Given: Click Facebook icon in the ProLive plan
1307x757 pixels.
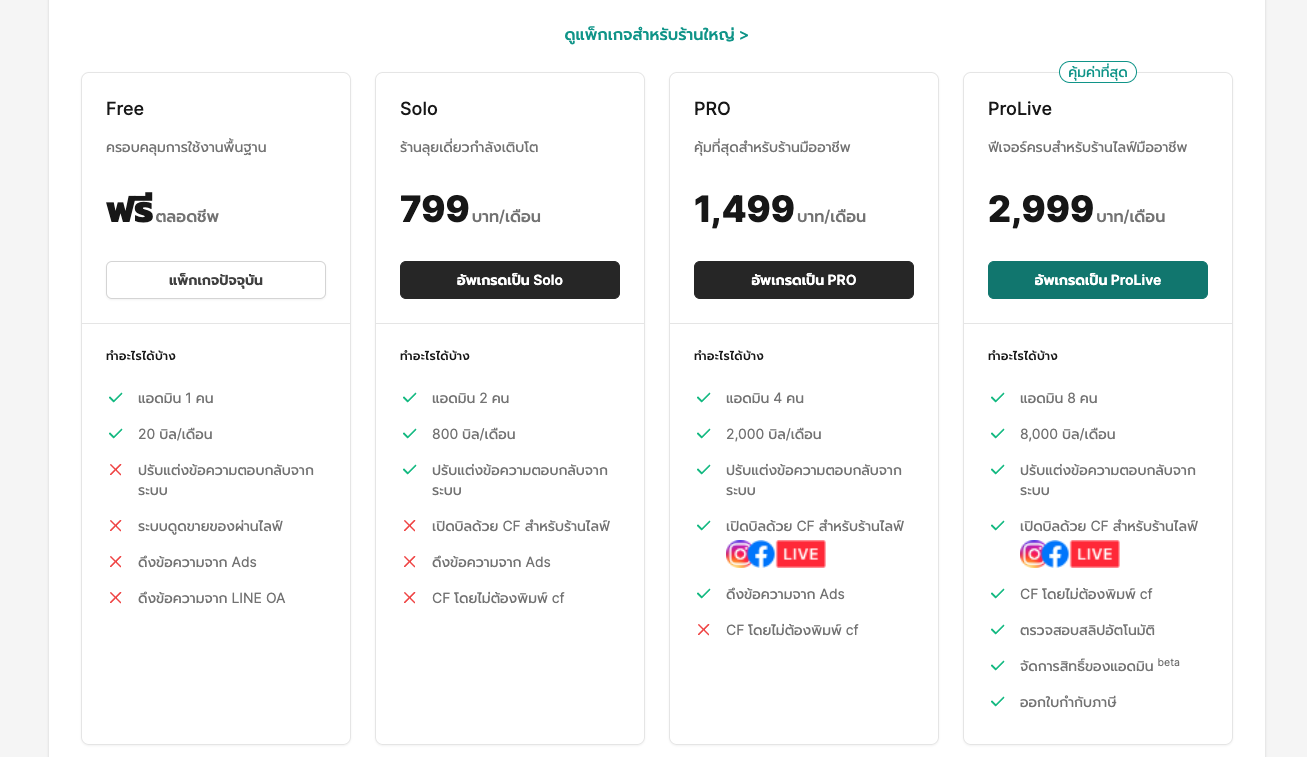Looking at the screenshot, I should pyautogui.click(x=1056, y=554).
